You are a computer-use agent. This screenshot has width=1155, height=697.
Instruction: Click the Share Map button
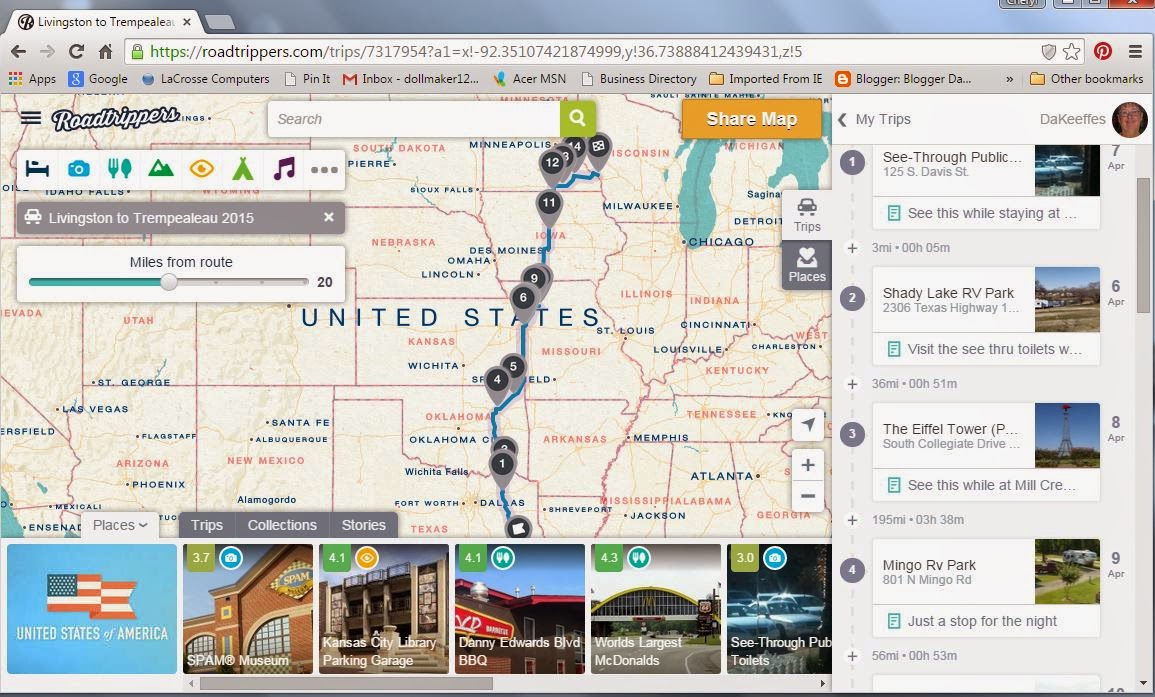point(751,119)
